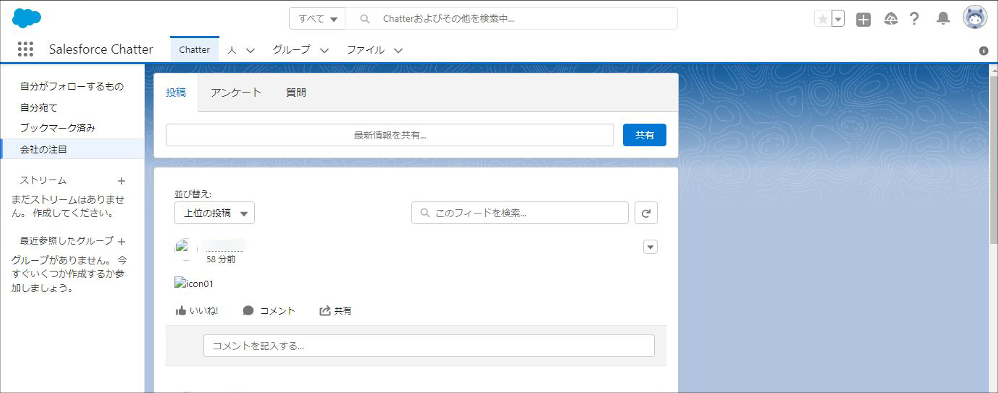Viewport: 998px width, 393px height.
Task: Open the すべて search scope dropdown
Action: point(318,19)
